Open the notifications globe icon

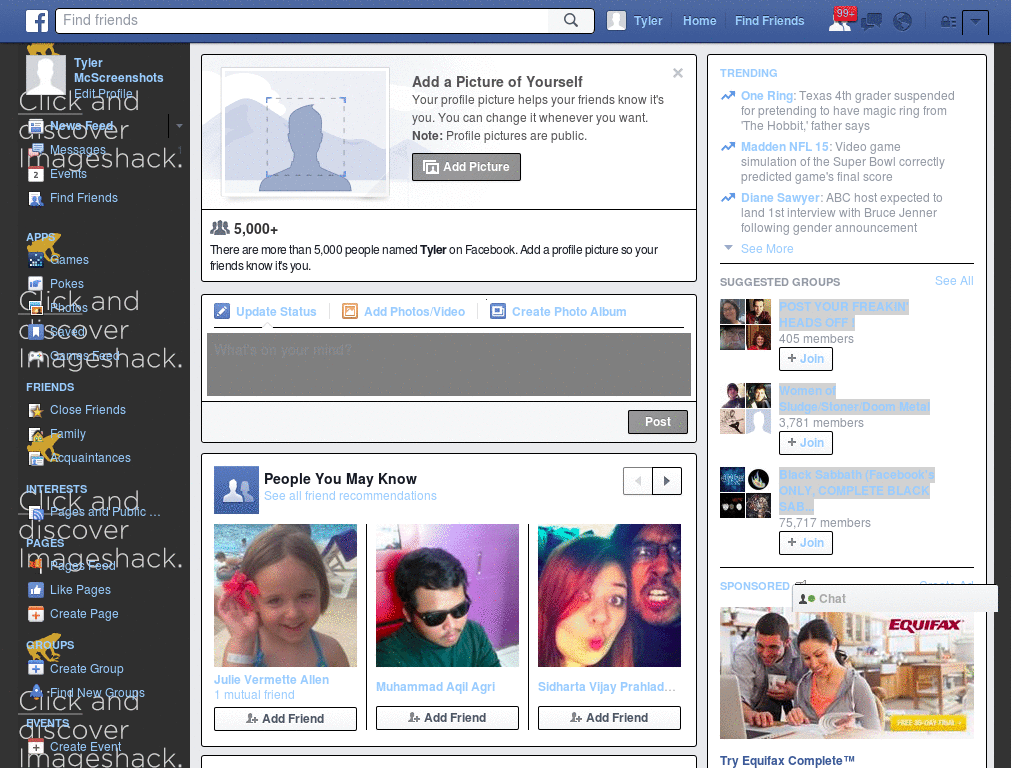902,22
